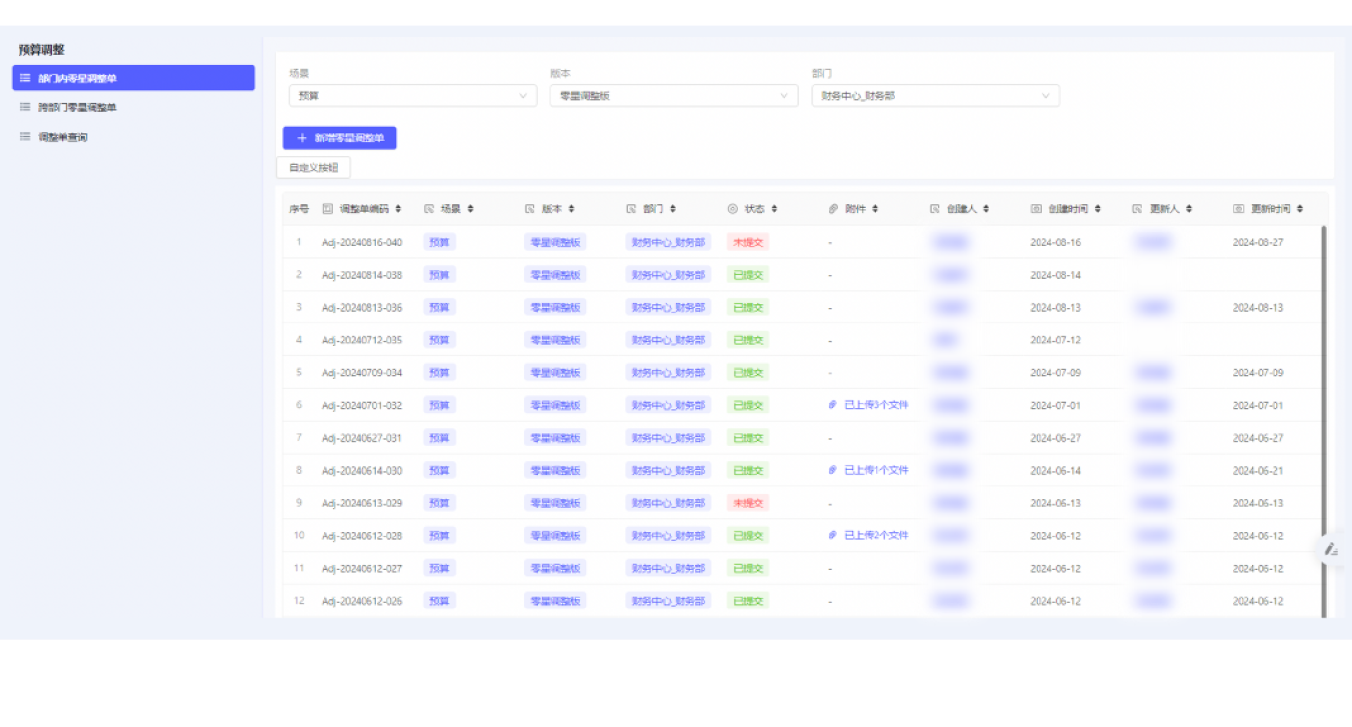
Task: Sort by 调整单编码 column sort arrows
Action: coord(398,209)
